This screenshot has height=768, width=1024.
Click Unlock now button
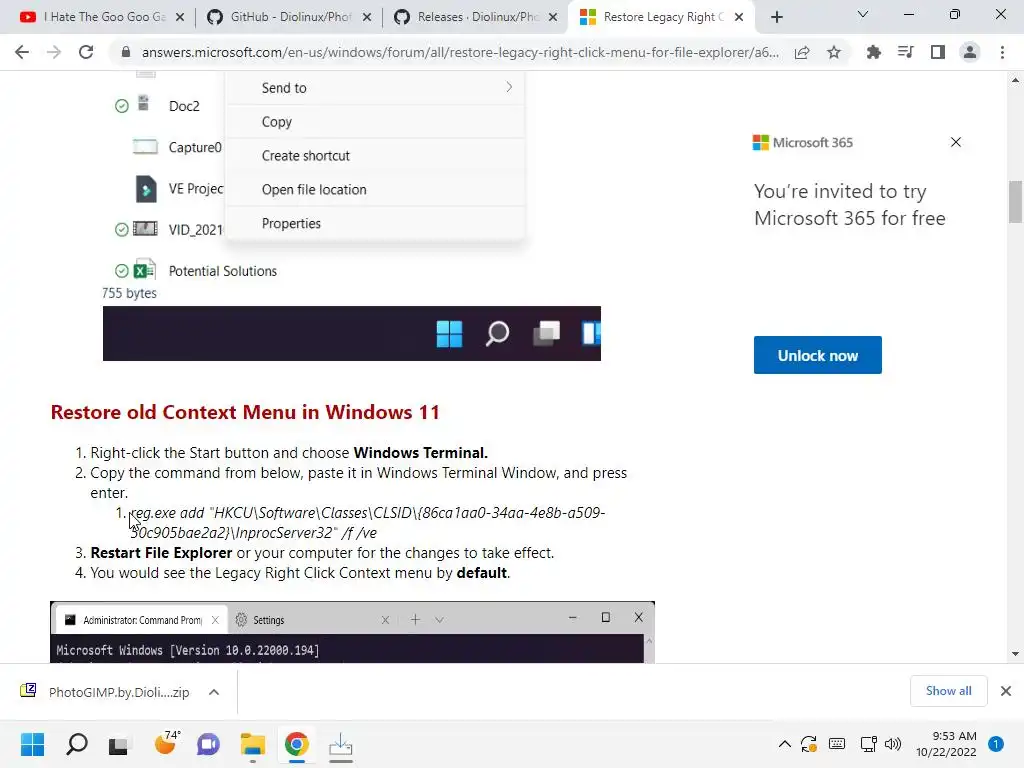818,355
